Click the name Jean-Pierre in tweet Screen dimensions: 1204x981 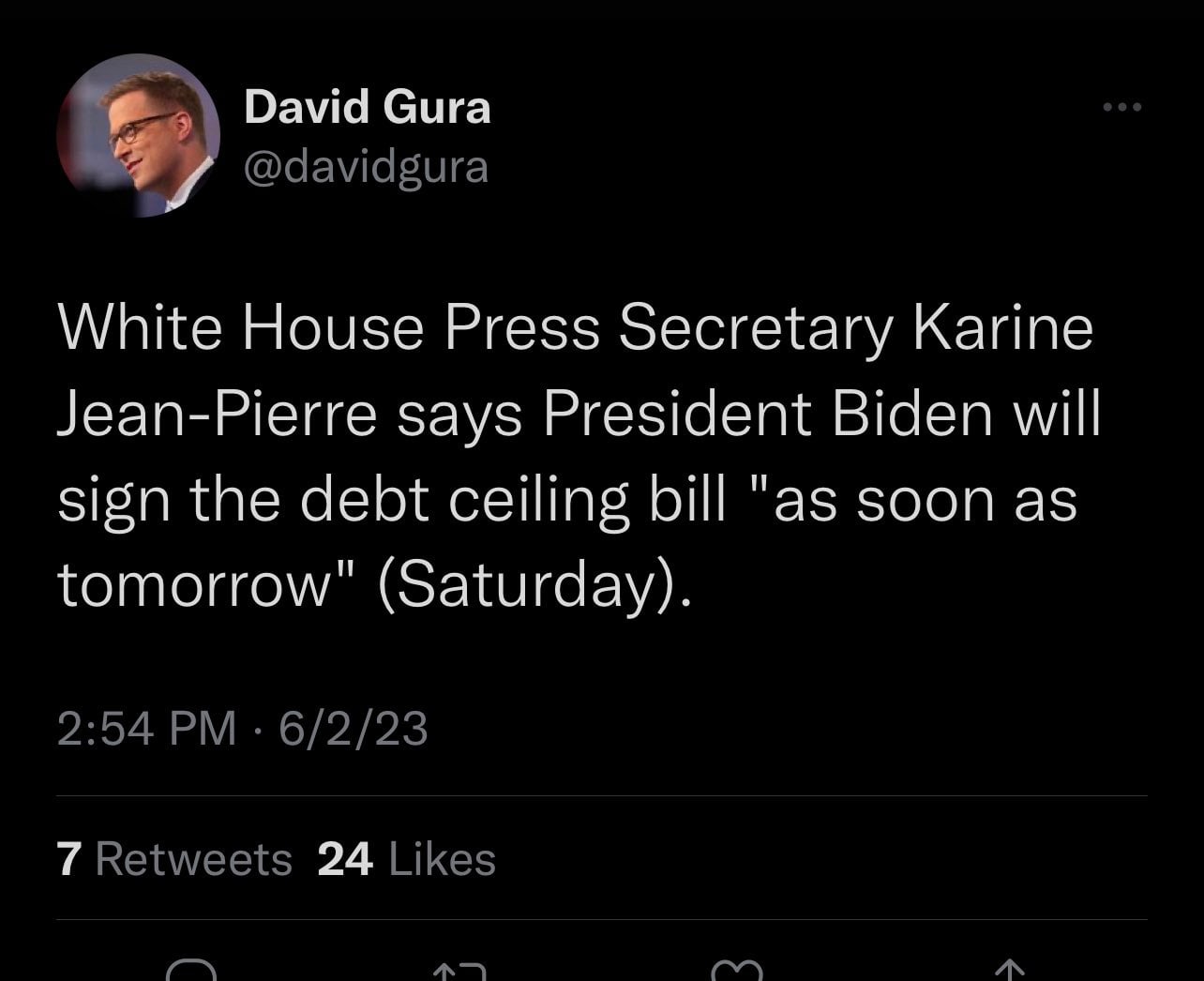tap(218, 415)
